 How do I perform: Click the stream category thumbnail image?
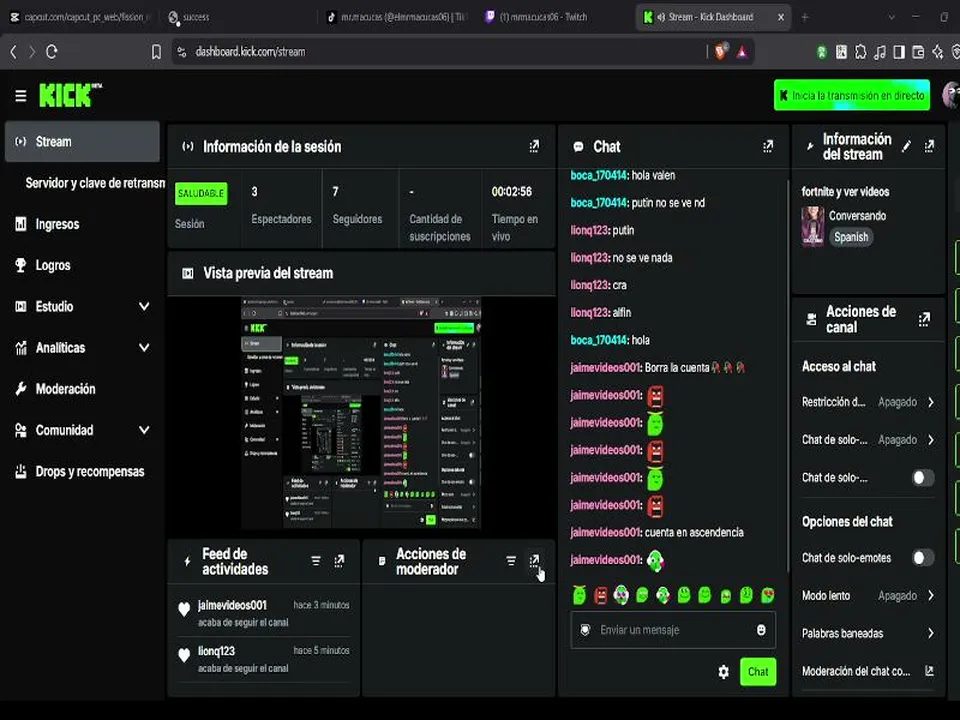[812, 226]
